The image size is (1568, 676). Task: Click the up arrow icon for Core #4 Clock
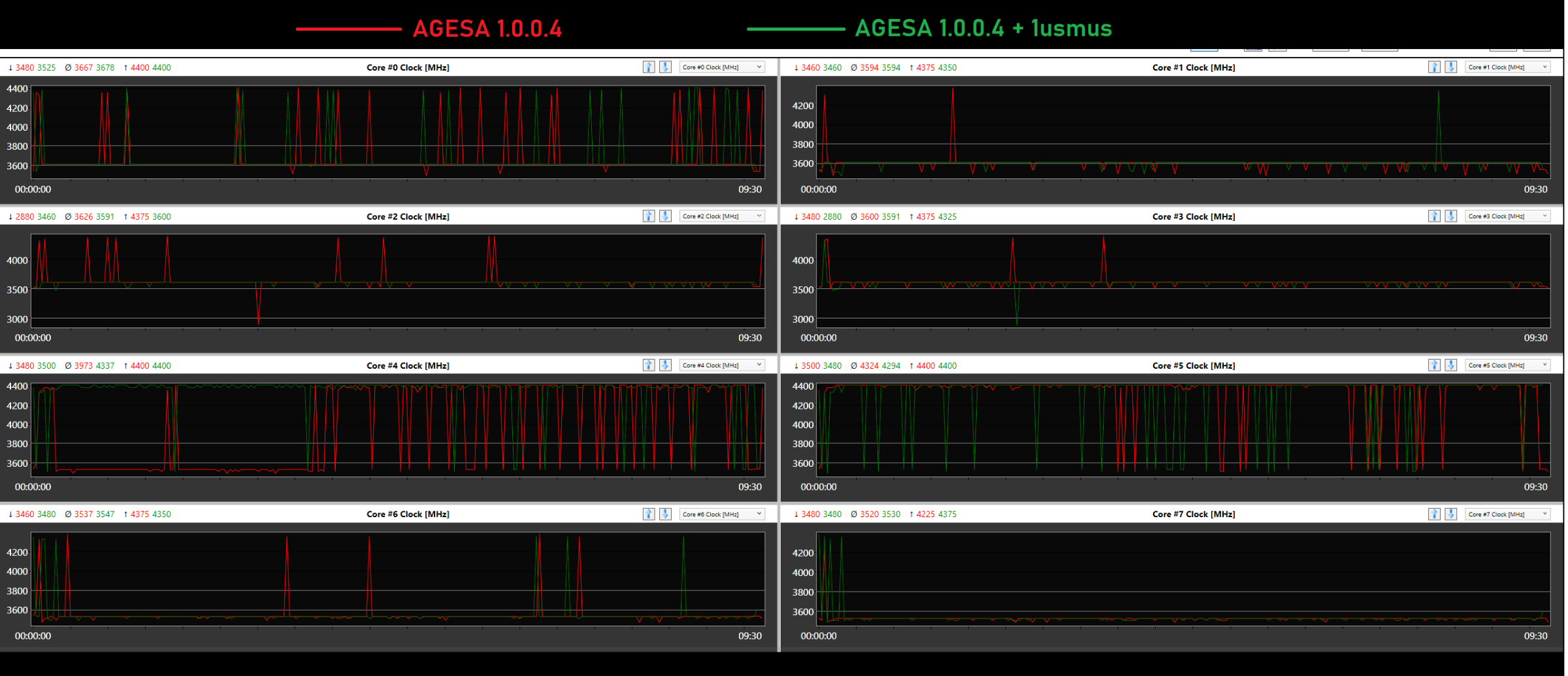(x=649, y=365)
